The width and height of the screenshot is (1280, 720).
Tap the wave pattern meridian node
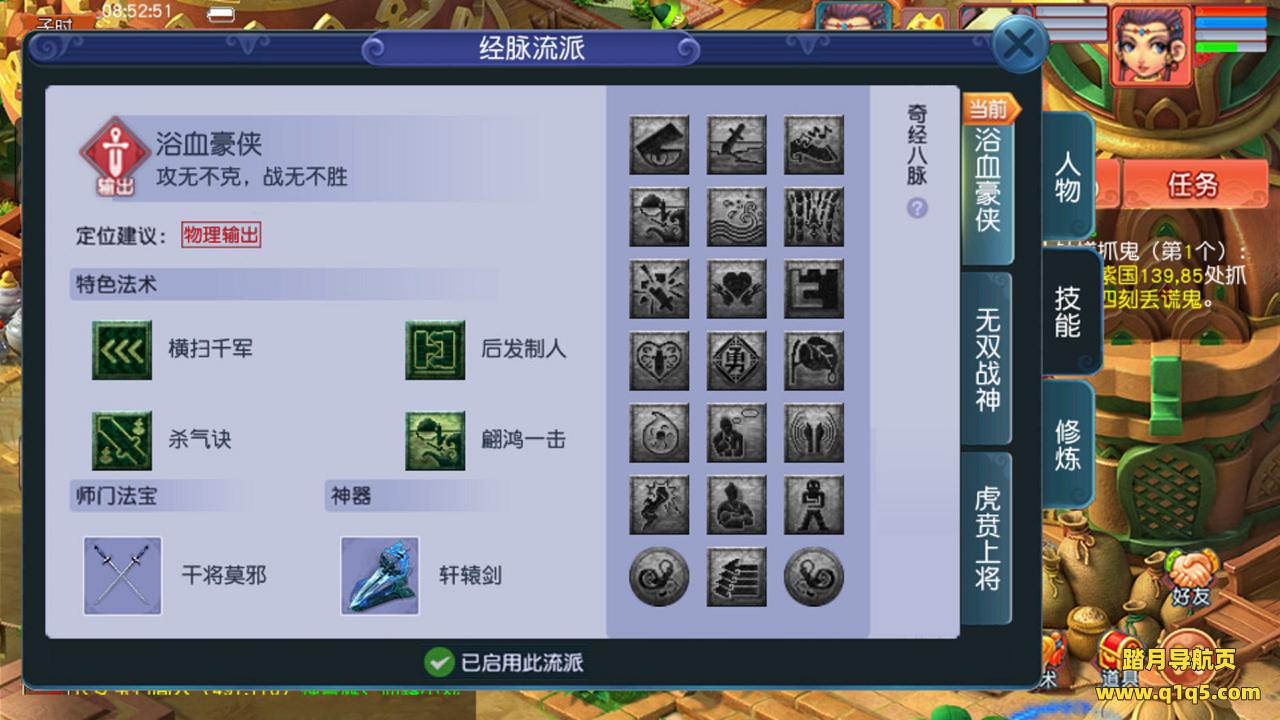[x=737, y=217]
